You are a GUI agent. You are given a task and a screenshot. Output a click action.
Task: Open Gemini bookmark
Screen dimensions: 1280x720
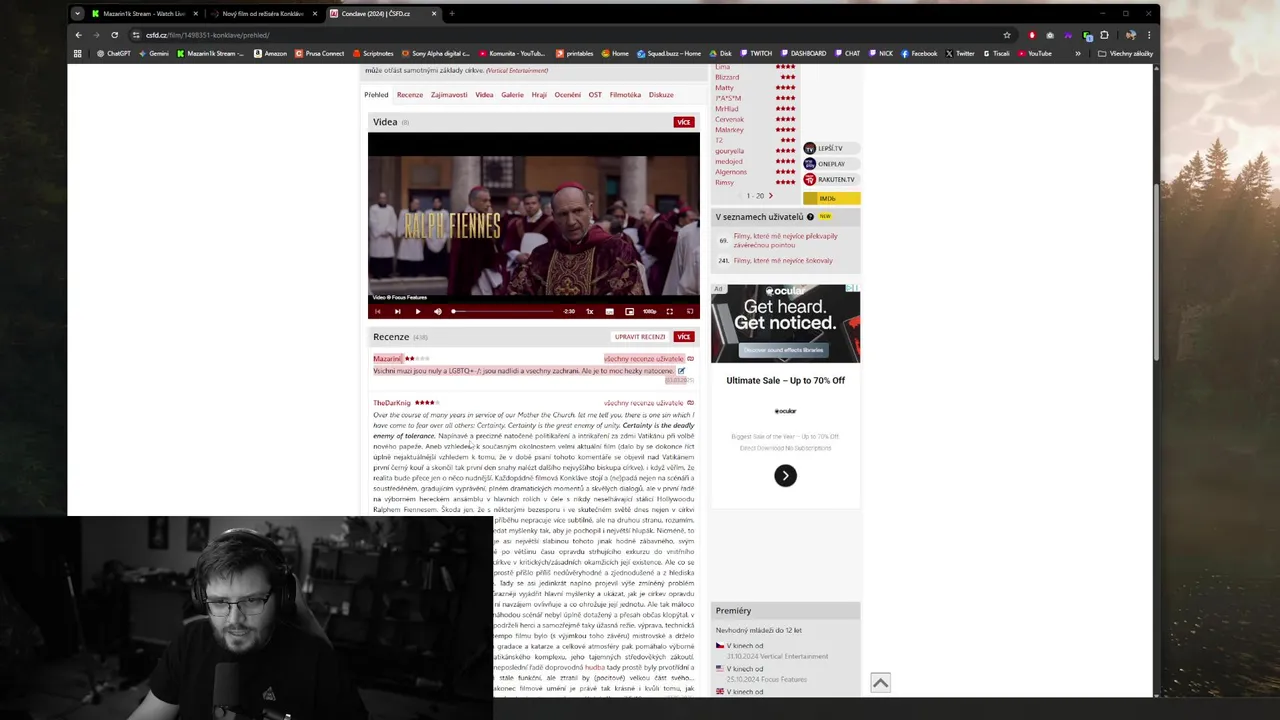[153, 53]
